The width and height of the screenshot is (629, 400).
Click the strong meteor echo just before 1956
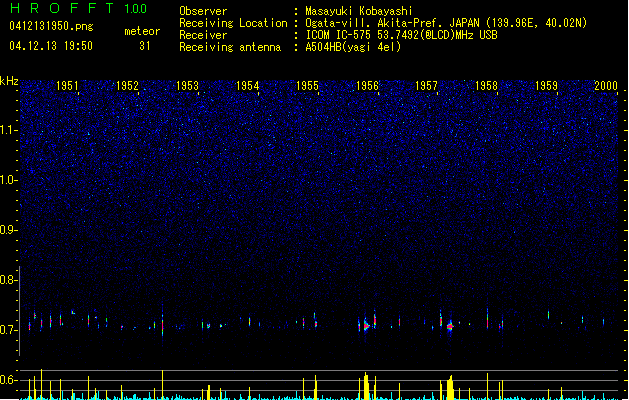tap(365, 326)
